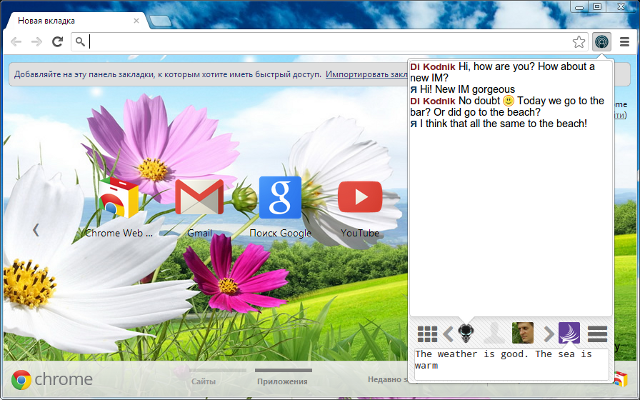This screenshot has height=400, width=640.
Task: Open the Chrome main menu button
Action: click(625, 42)
